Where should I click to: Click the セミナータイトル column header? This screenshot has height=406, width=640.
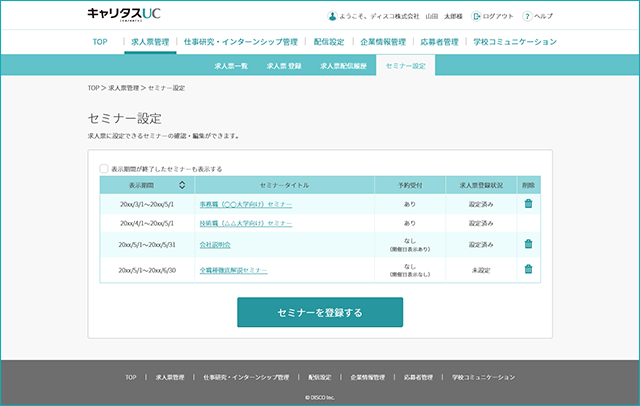click(x=284, y=185)
